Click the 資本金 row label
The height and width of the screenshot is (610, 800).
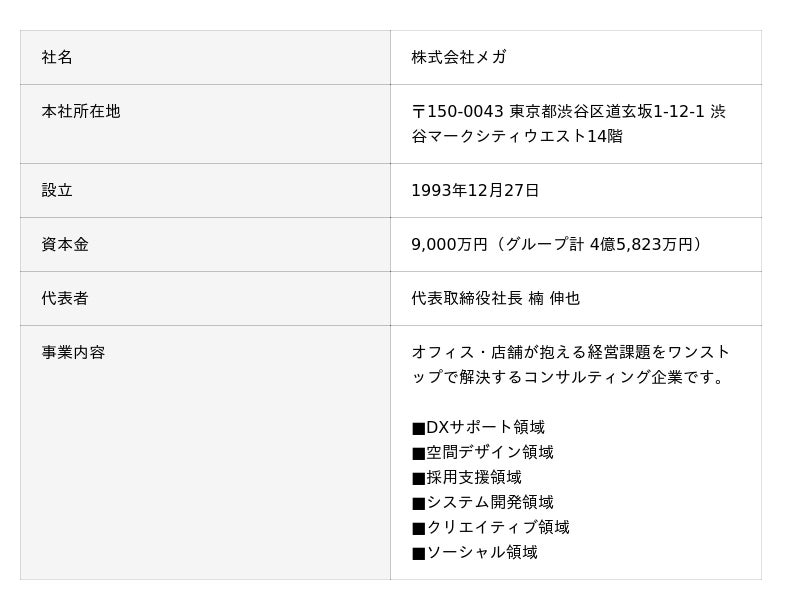[x=65, y=244]
